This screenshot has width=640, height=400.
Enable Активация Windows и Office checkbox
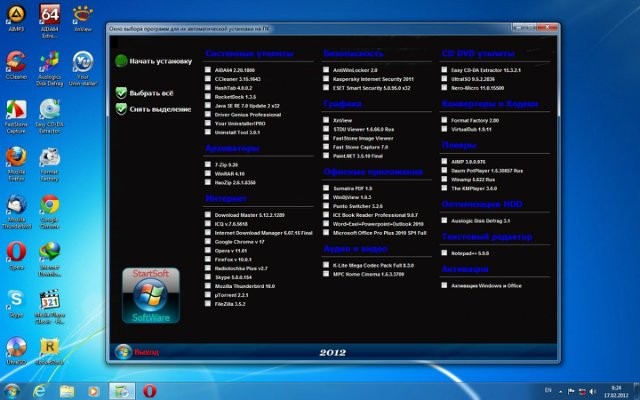444,285
